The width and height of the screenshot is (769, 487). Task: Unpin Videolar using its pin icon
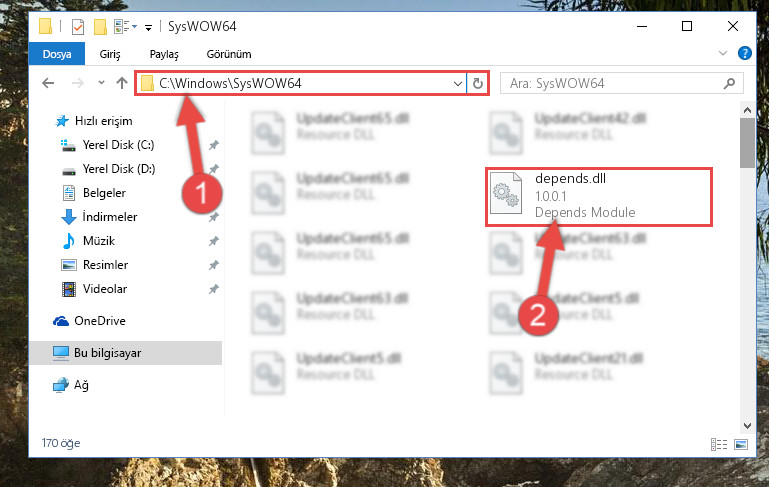(x=213, y=289)
